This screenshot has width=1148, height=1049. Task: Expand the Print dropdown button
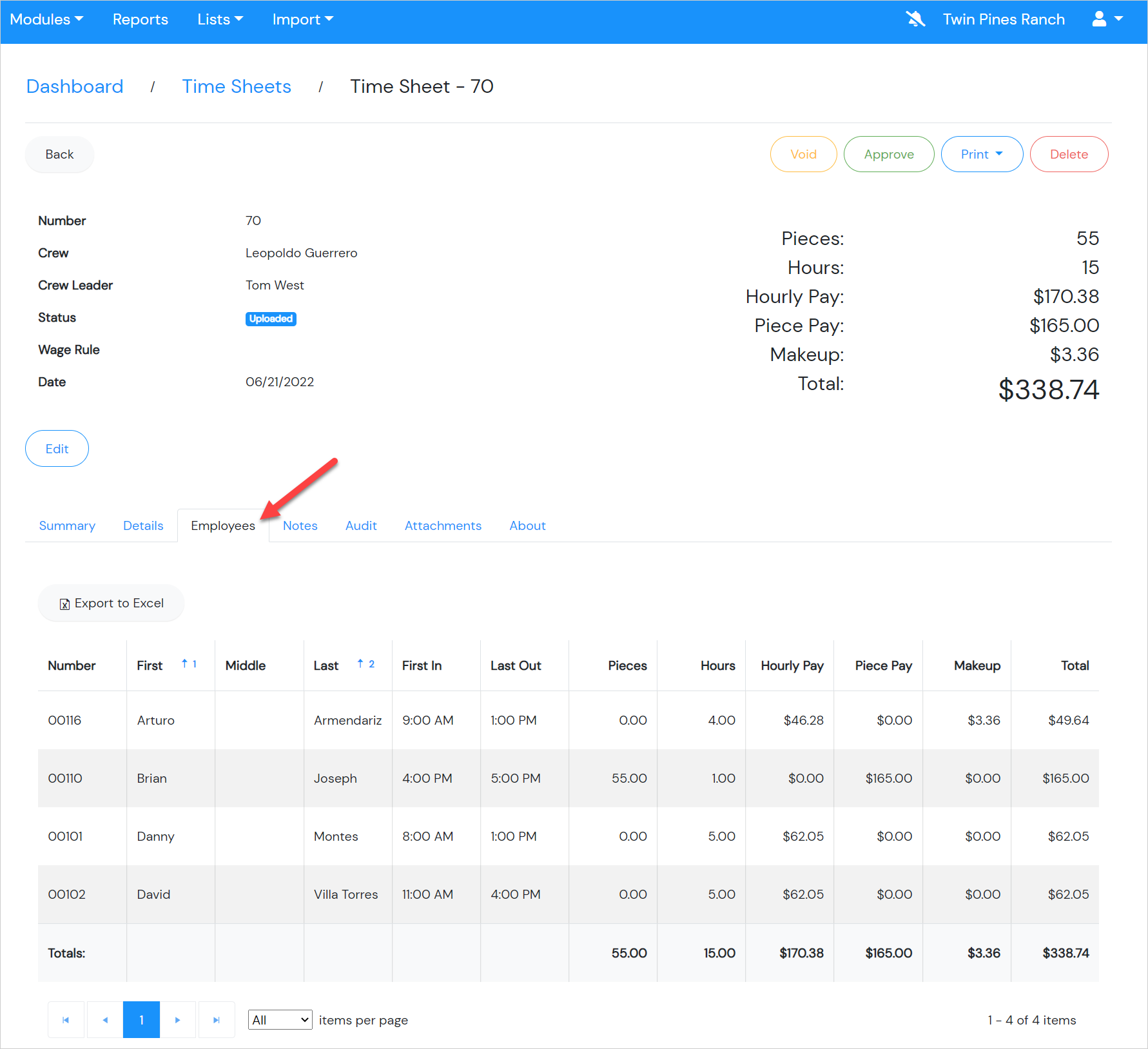(982, 154)
